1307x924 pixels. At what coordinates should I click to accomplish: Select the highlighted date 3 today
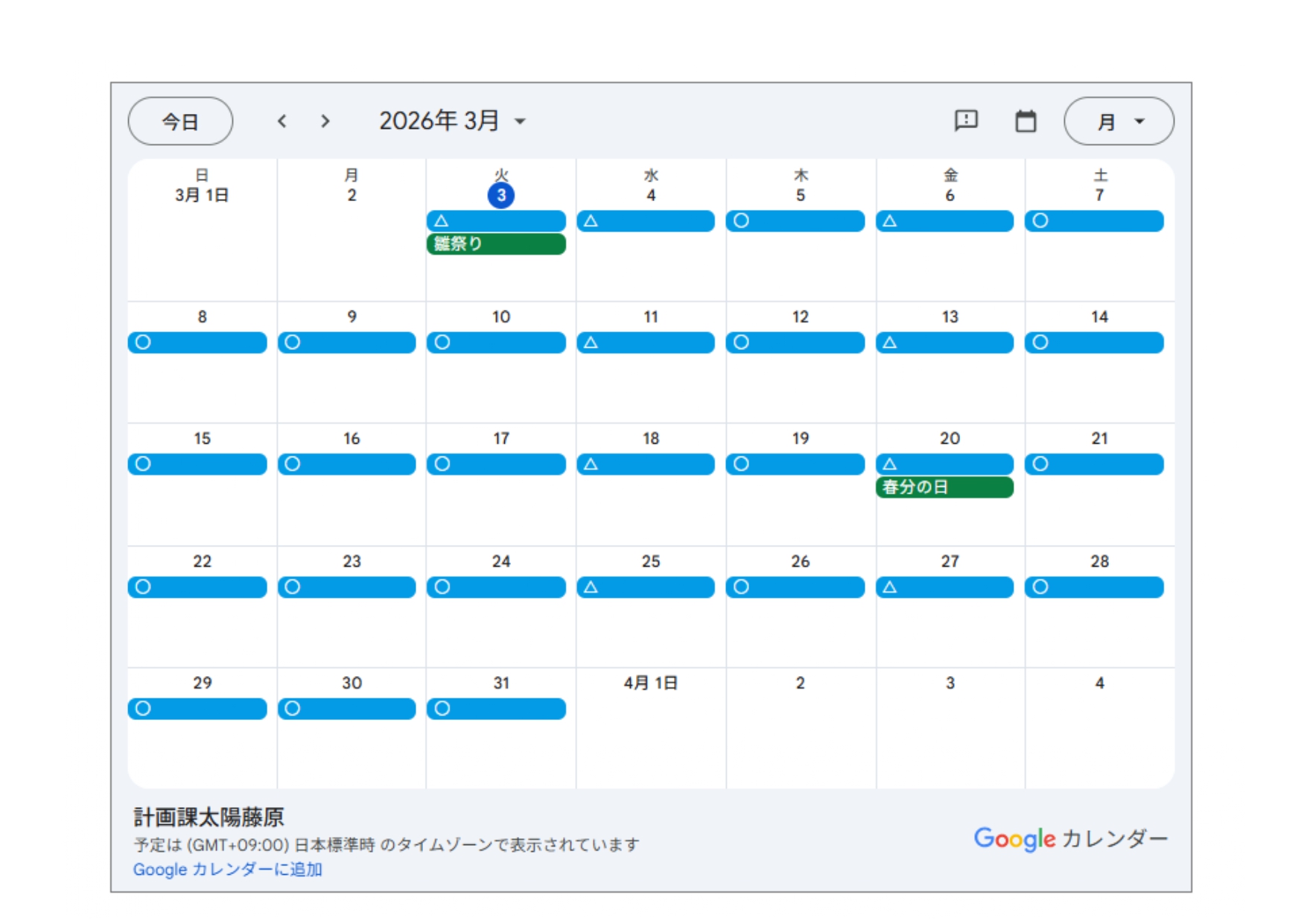click(501, 196)
